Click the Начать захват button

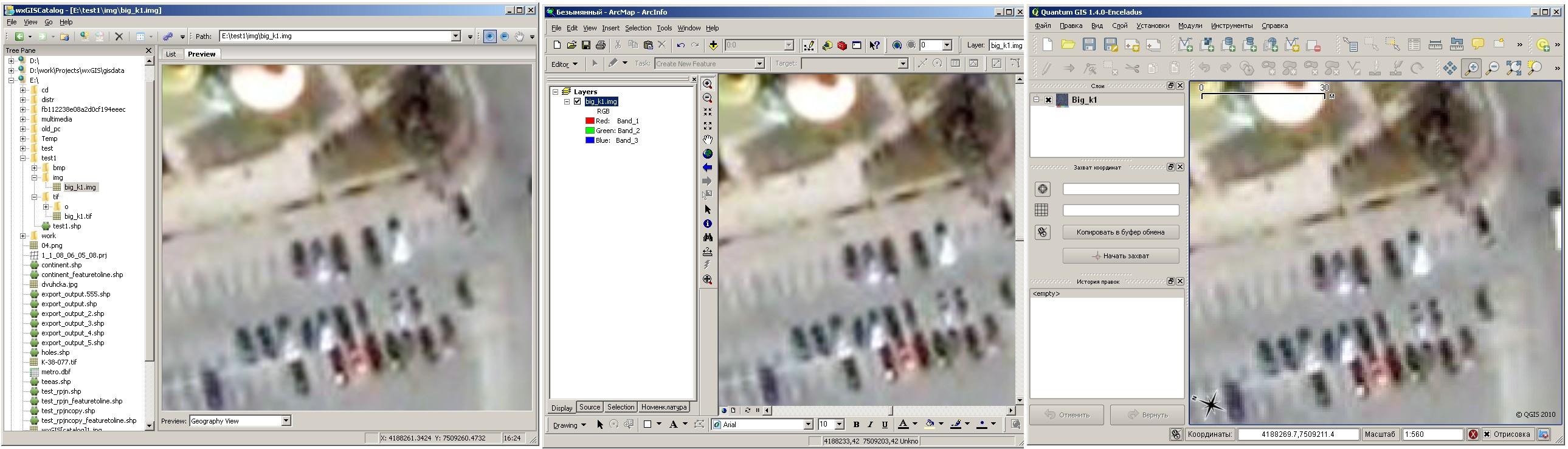1121,256
